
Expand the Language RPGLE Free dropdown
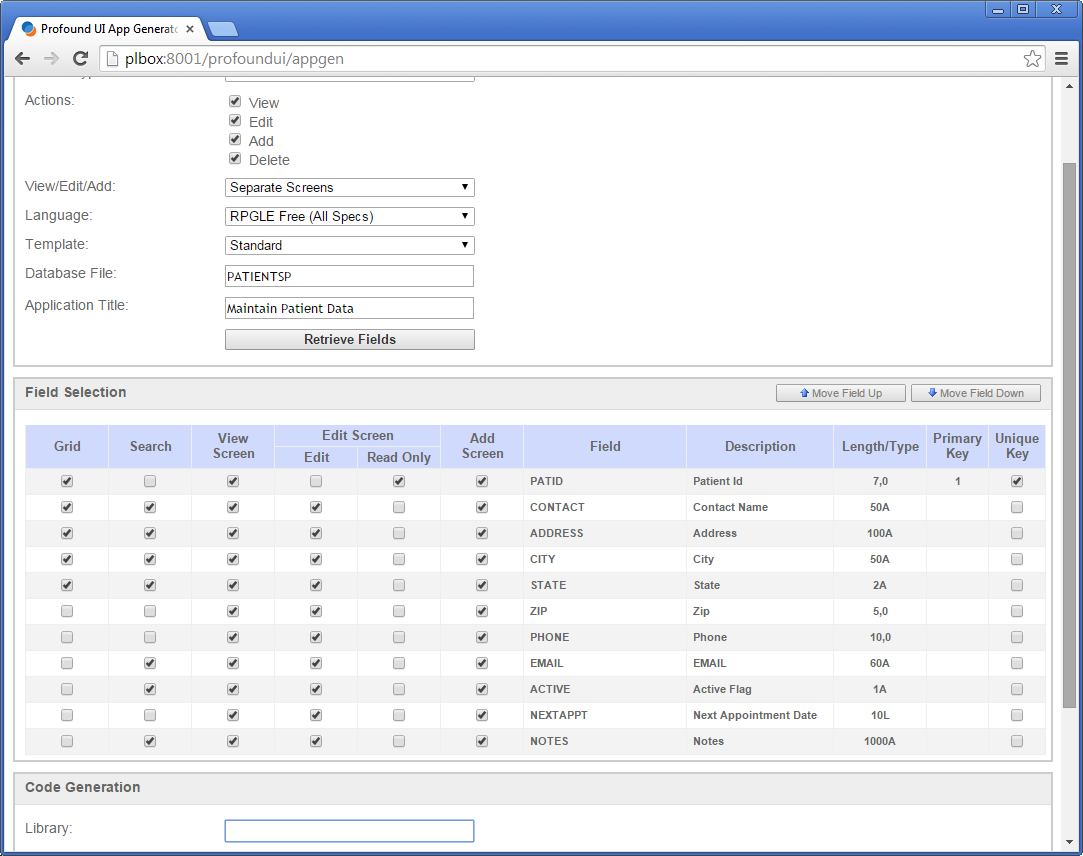pyautogui.click(x=349, y=217)
